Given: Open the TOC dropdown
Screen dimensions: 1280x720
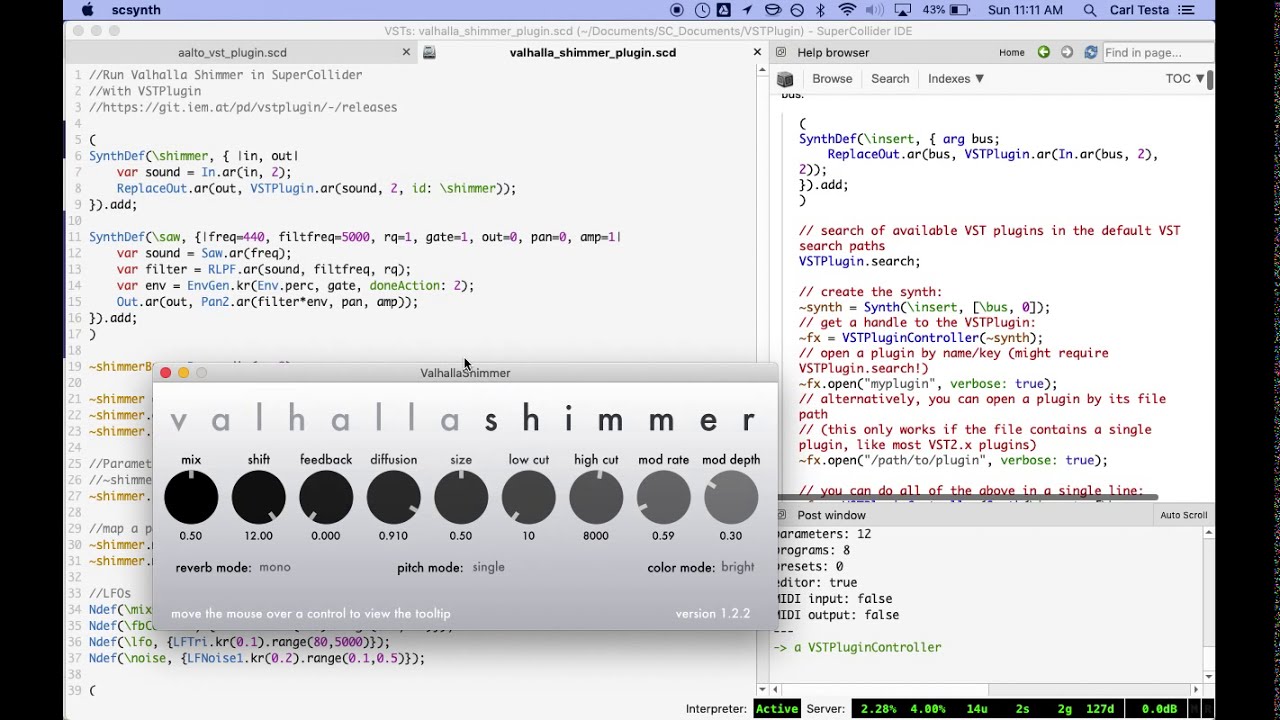Looking at the screenshot, I should [1184, 79].
